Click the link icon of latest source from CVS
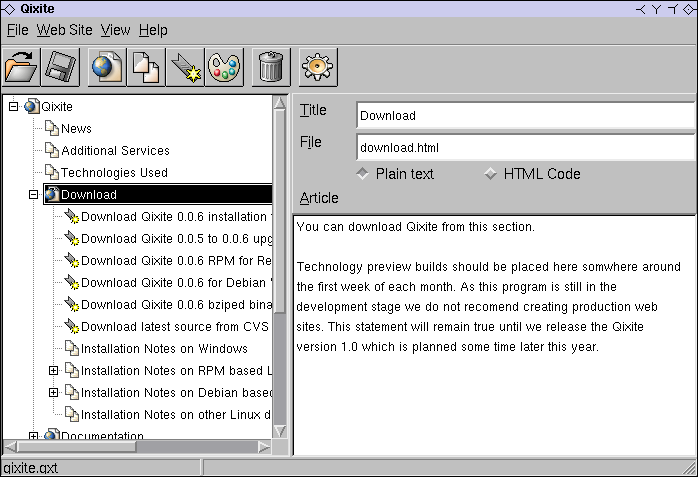Screen dimensions: 698x477 pos(71,326)
